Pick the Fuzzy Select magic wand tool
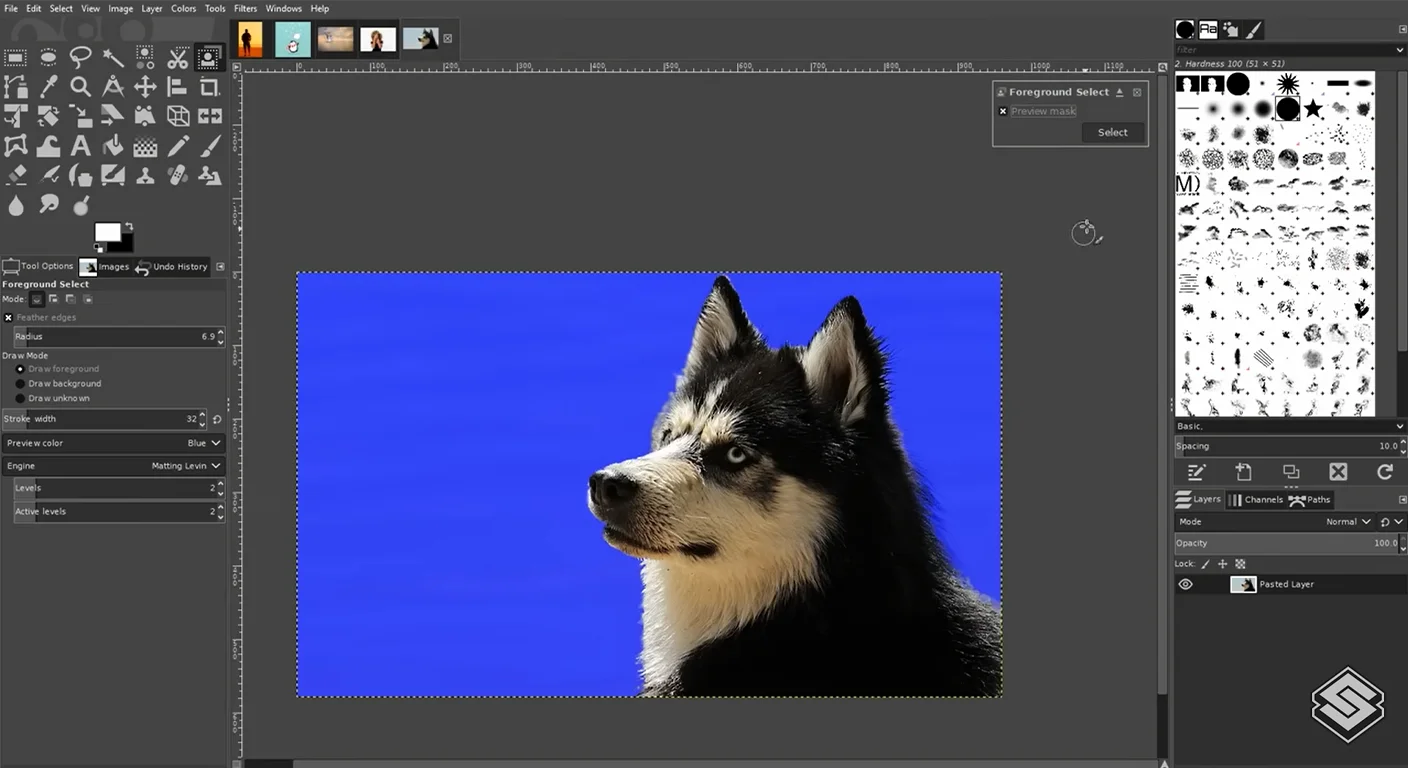1408x768 pixels. pyautogui.click(x=113, y=57)
